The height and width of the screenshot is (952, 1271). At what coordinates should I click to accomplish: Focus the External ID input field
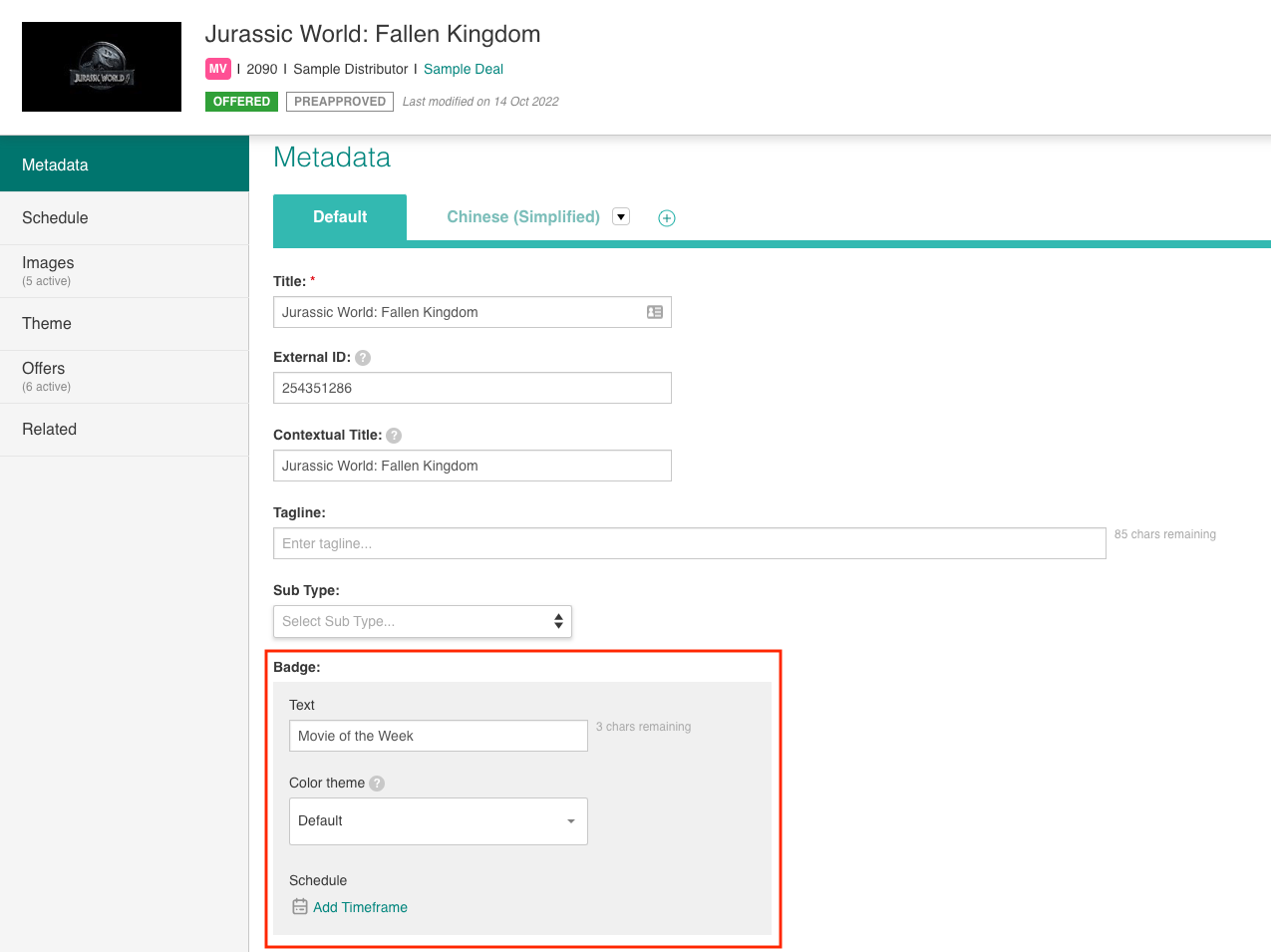[473, 388]
